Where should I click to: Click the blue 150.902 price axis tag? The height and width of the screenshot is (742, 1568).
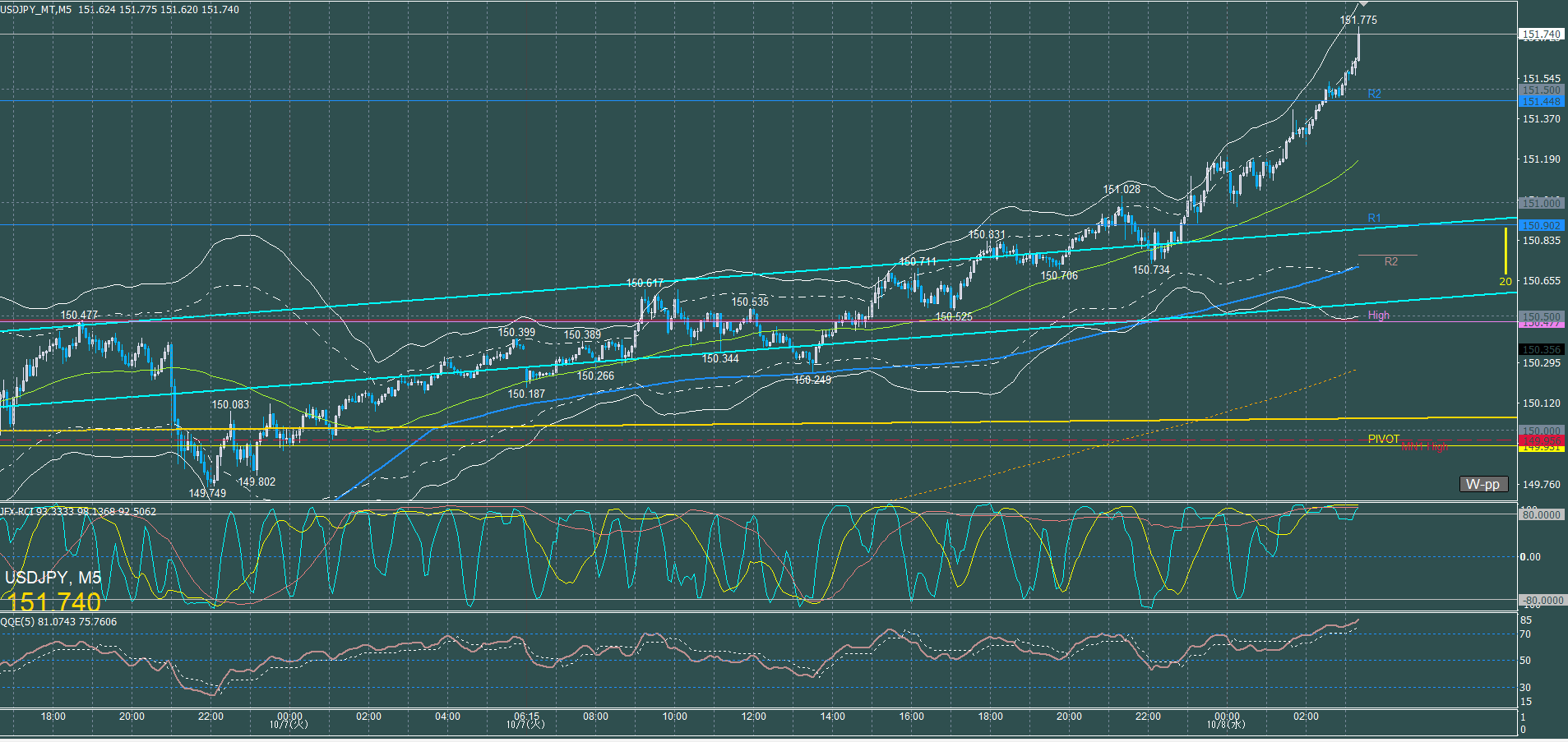tap(1540, 225)
